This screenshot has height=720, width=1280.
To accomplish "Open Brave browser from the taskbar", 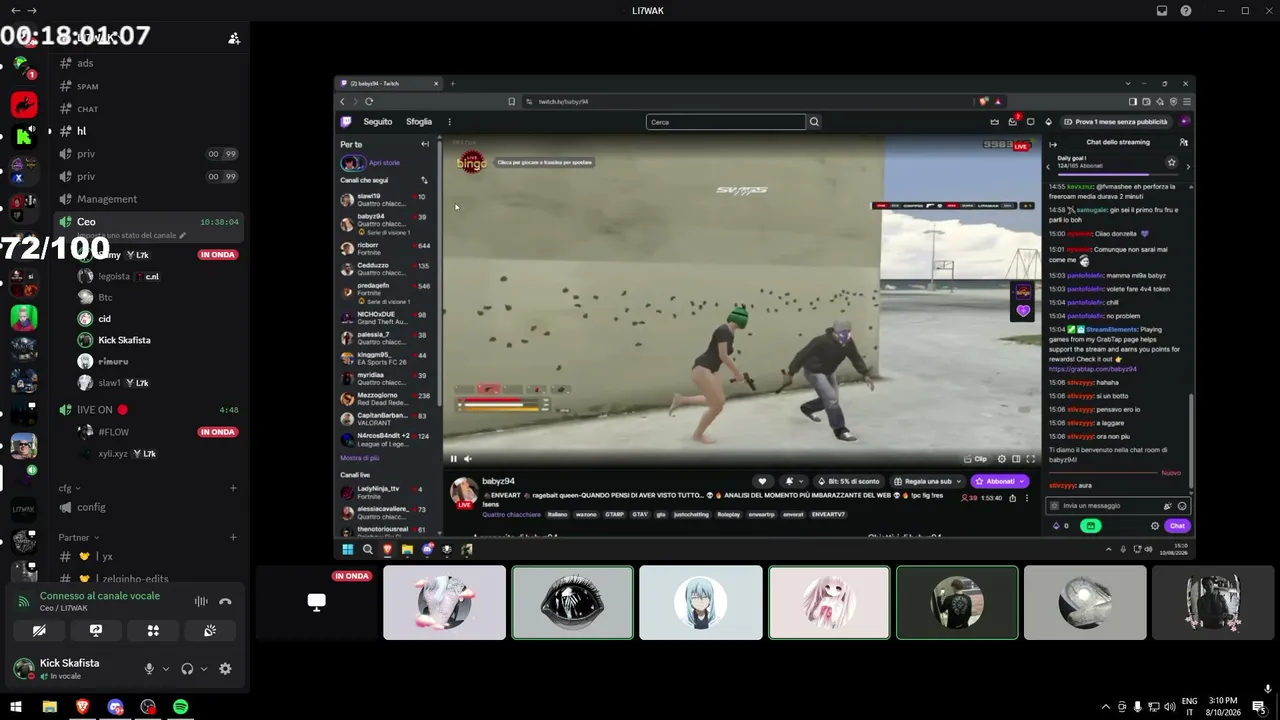I will point(82,707).
